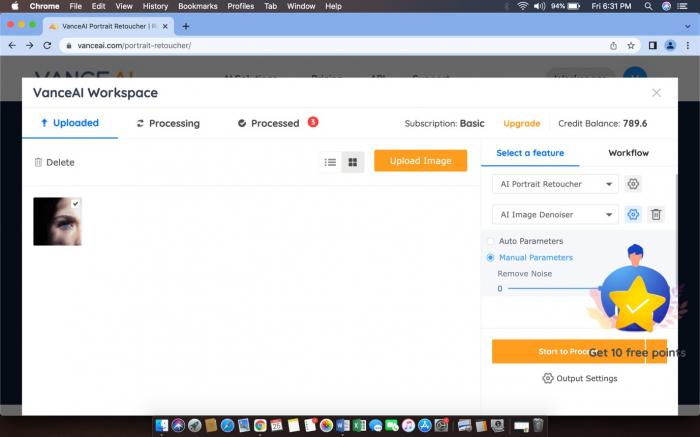Switch to grid view layout
This screenshot has height=437, width=700.
(353, 162)
